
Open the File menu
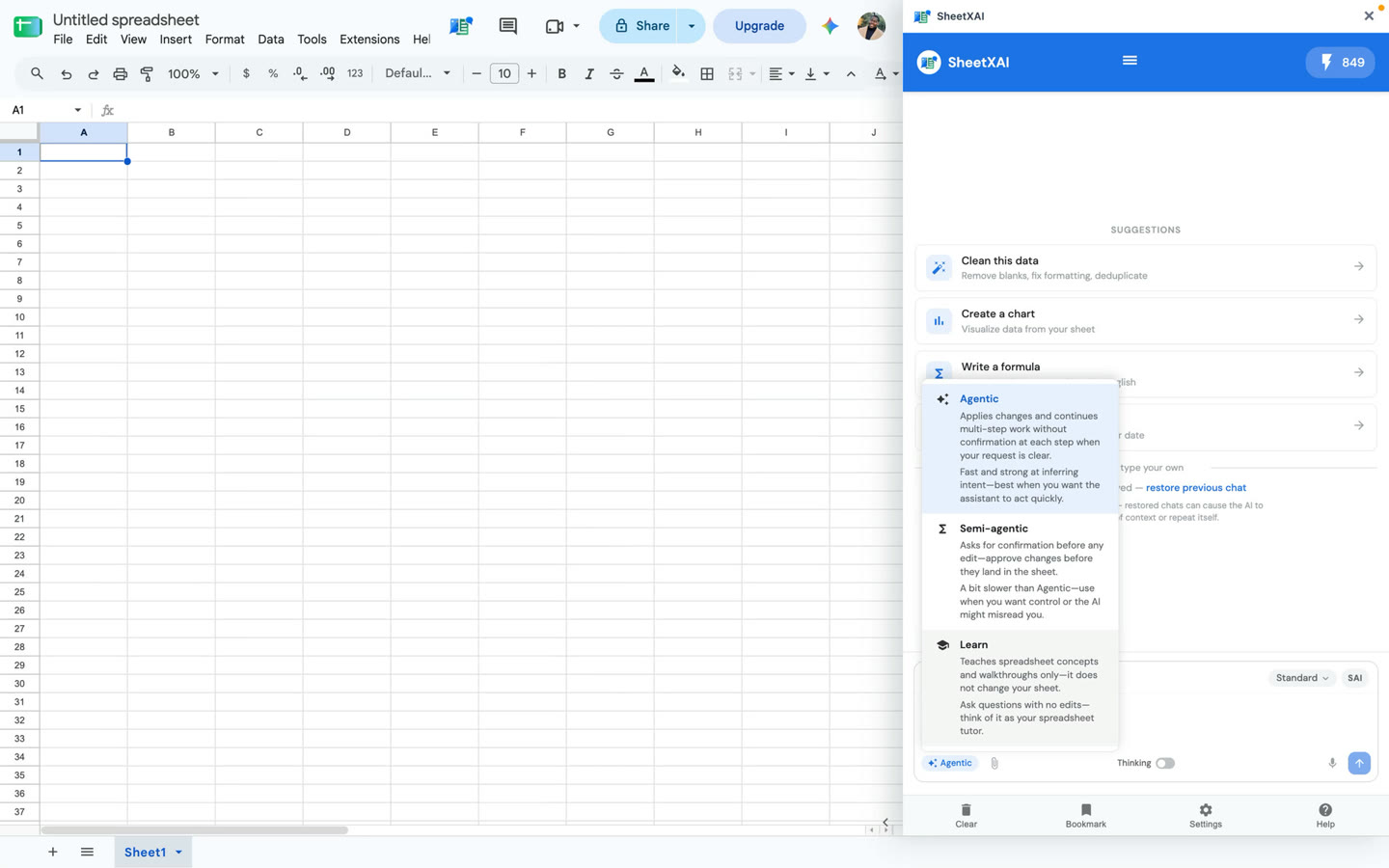[63, 40]
